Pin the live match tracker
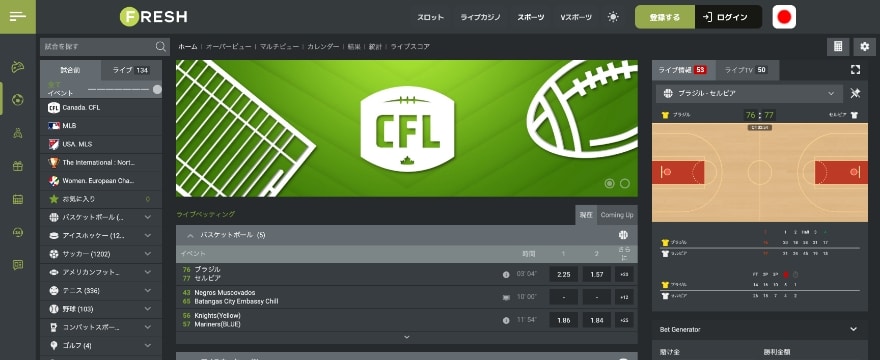Viewport: 880px width, 360px height. pyautogui.click(x=855, y=94)
